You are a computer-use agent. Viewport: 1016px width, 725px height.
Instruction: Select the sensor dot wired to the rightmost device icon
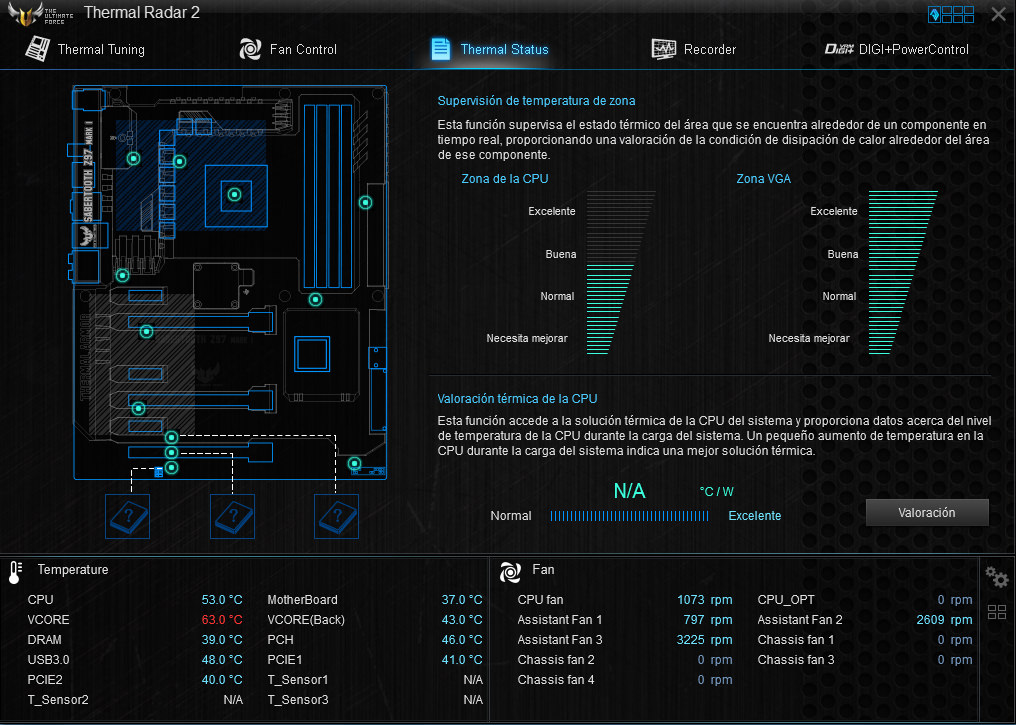click(171, 437)
